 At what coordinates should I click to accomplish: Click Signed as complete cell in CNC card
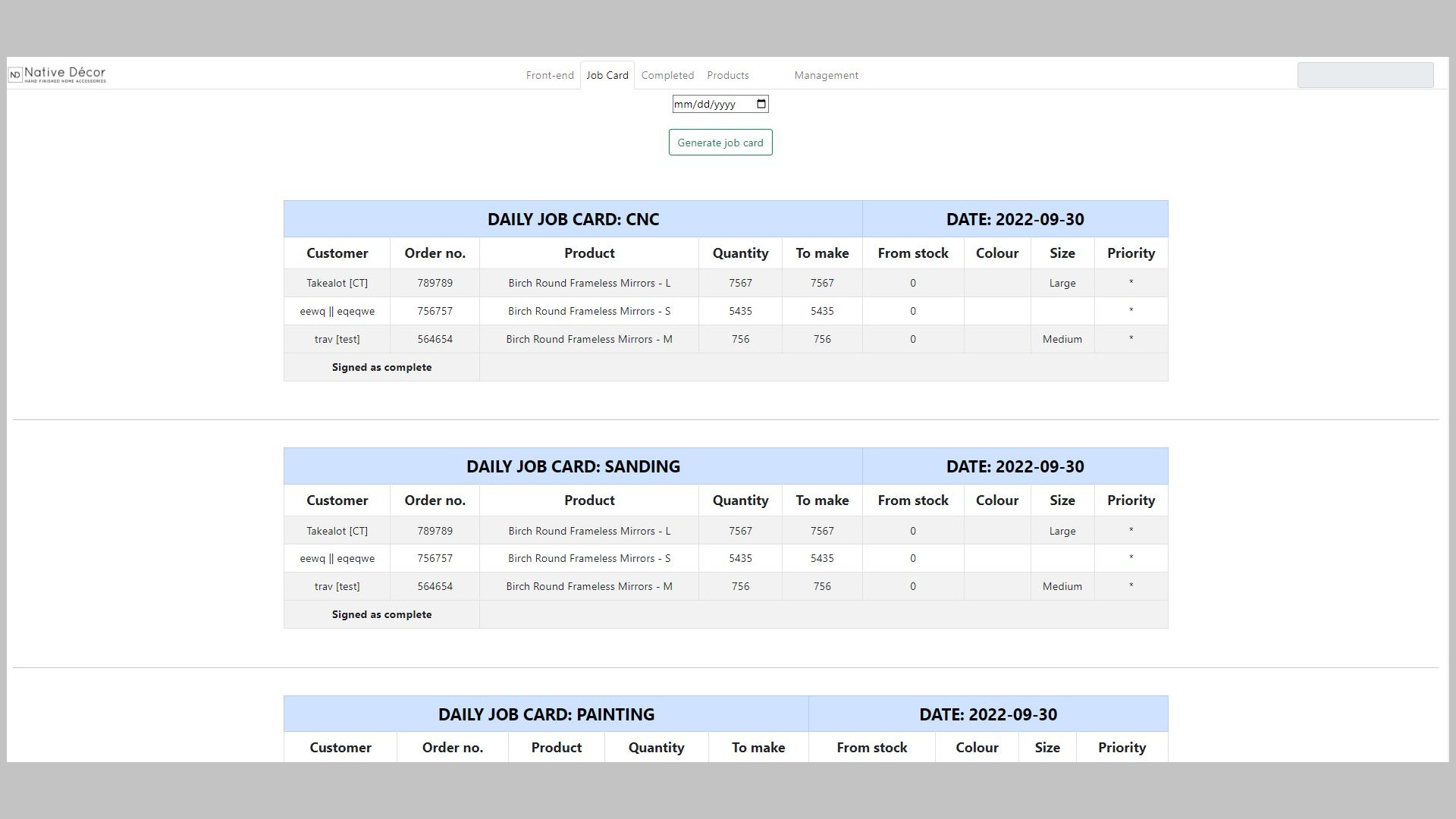[381, 367]
